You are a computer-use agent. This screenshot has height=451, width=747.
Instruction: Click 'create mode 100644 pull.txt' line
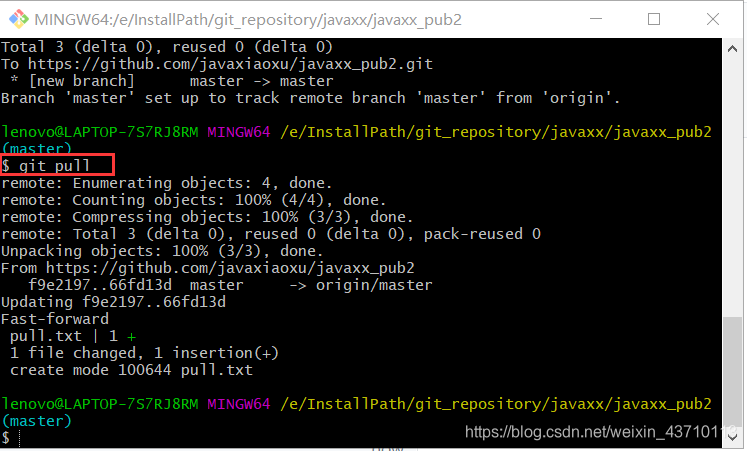point(131,370)
